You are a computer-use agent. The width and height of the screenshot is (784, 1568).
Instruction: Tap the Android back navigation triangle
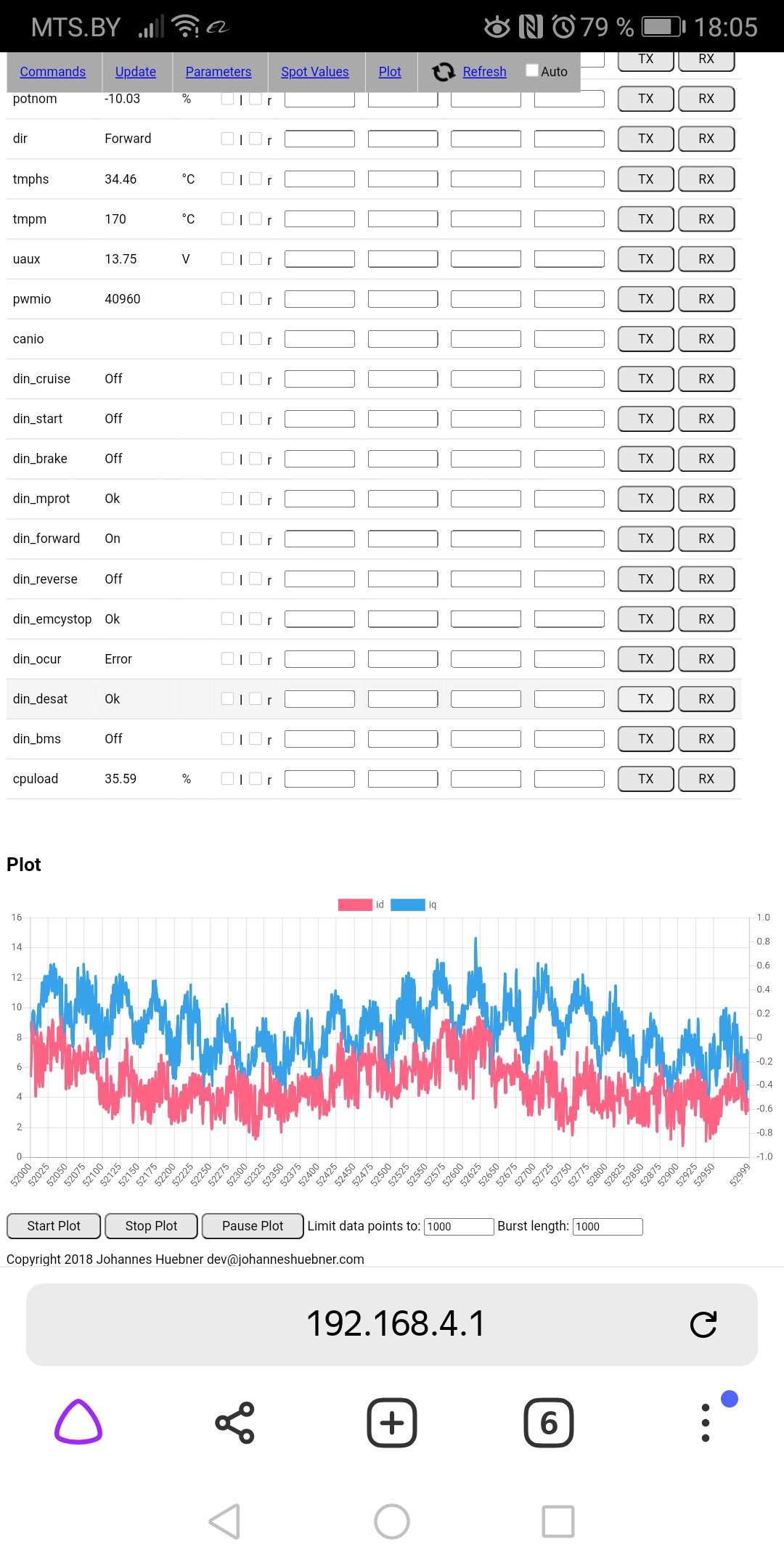coord(225,1522)
